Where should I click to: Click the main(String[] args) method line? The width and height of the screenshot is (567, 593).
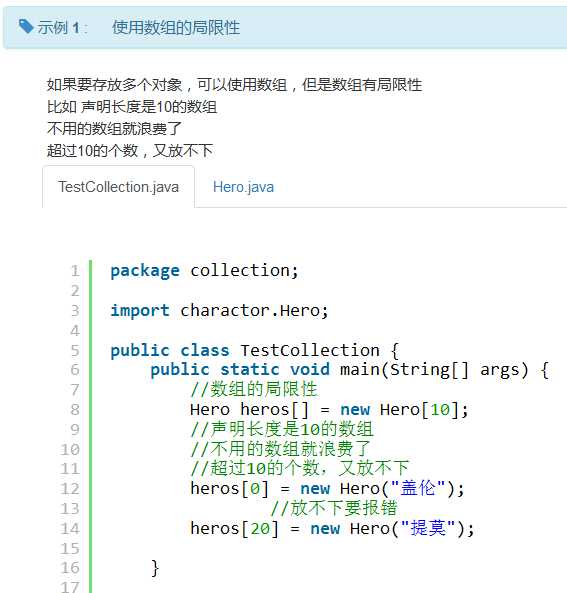click(x=350, y=369)
